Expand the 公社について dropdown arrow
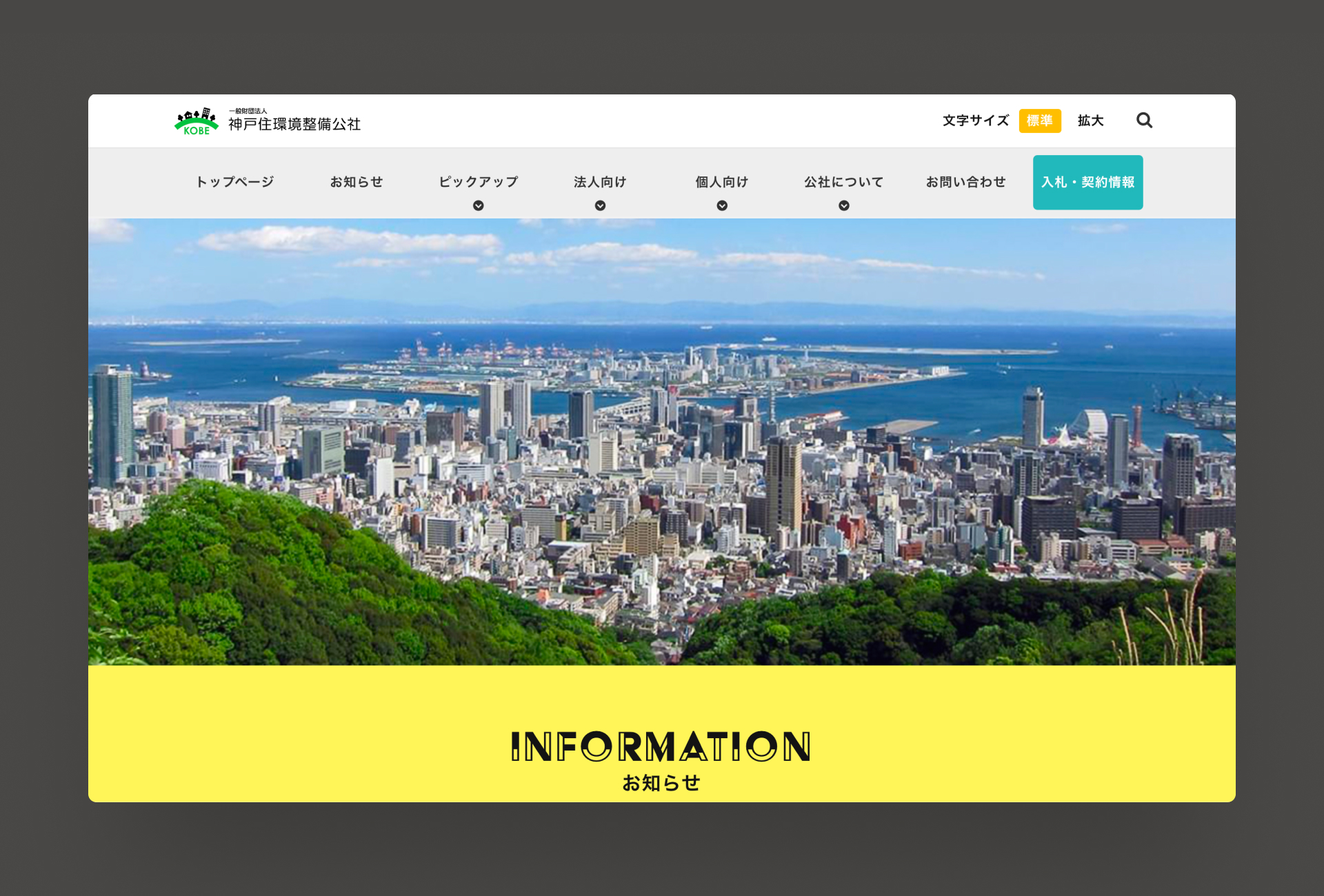Screen dimensions: 1324x896 [x=844, y=205]
